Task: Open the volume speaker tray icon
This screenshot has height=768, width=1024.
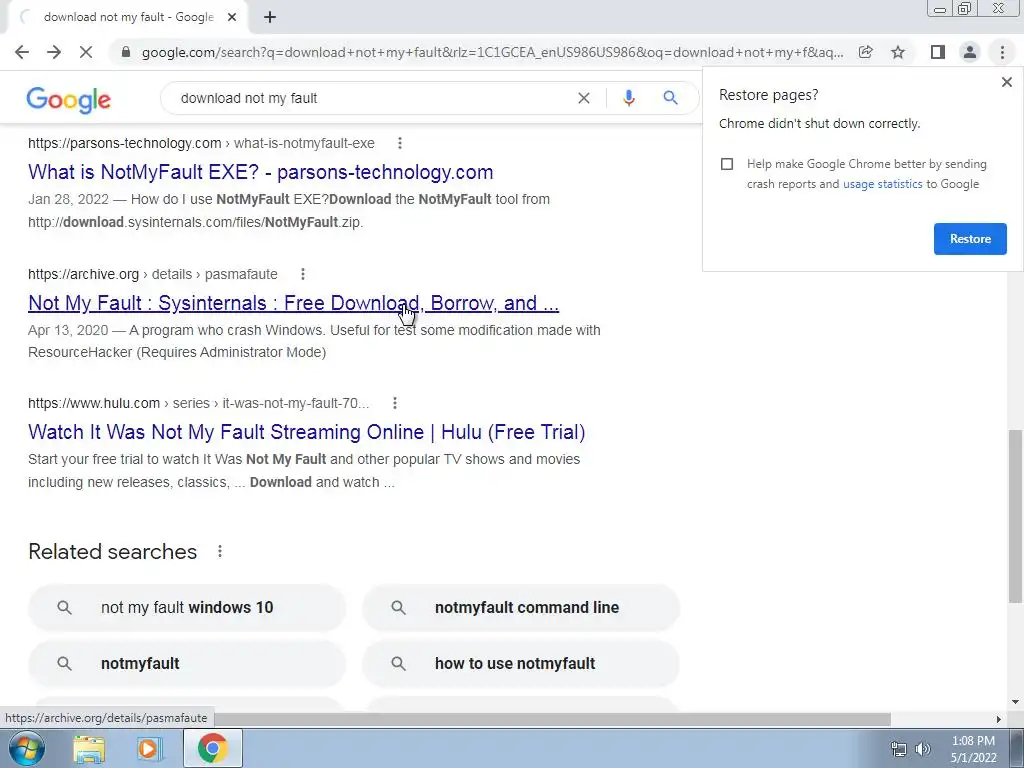Action: pos(923,750)
